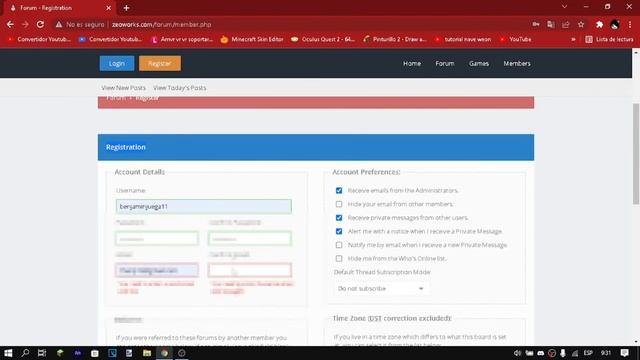Open the Amvr vr soporte bookmark
This screenshot has height=360, width=640.
click(x=182, y=40)
